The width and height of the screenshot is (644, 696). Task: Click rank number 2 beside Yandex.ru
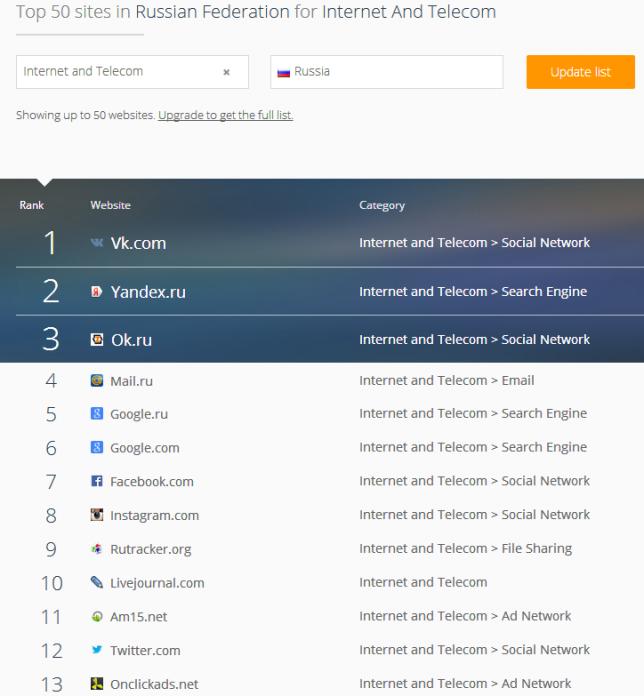pos(51,292)
